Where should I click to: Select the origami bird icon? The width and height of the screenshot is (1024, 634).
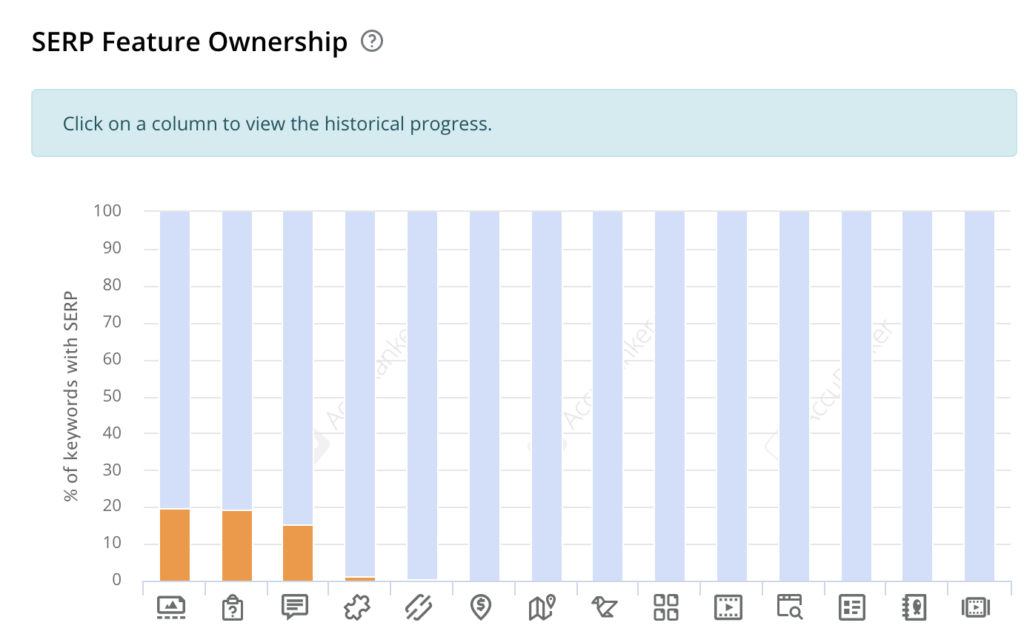point(604,608)
